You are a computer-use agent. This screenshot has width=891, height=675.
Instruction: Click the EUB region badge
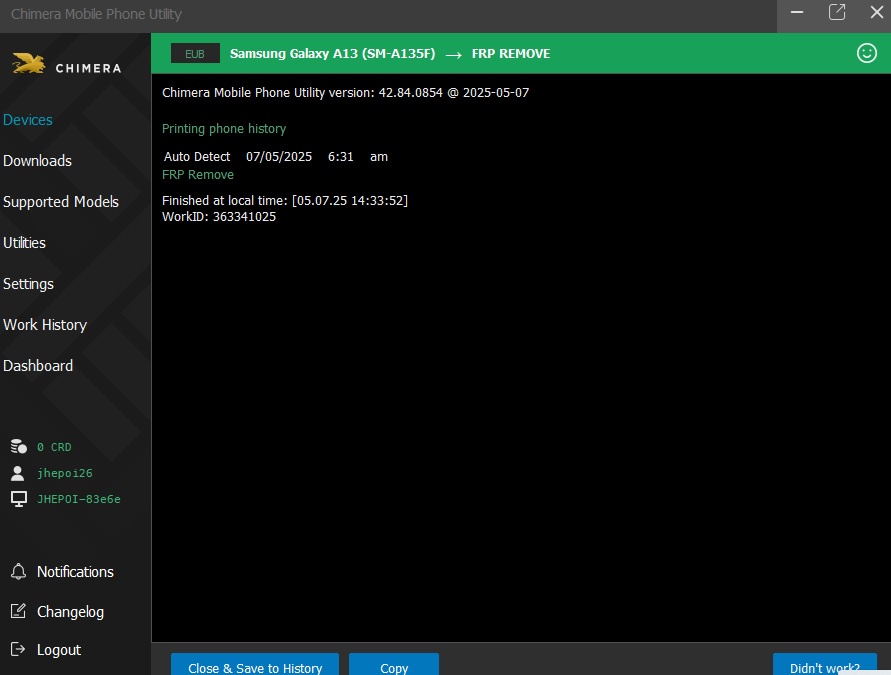195,54
